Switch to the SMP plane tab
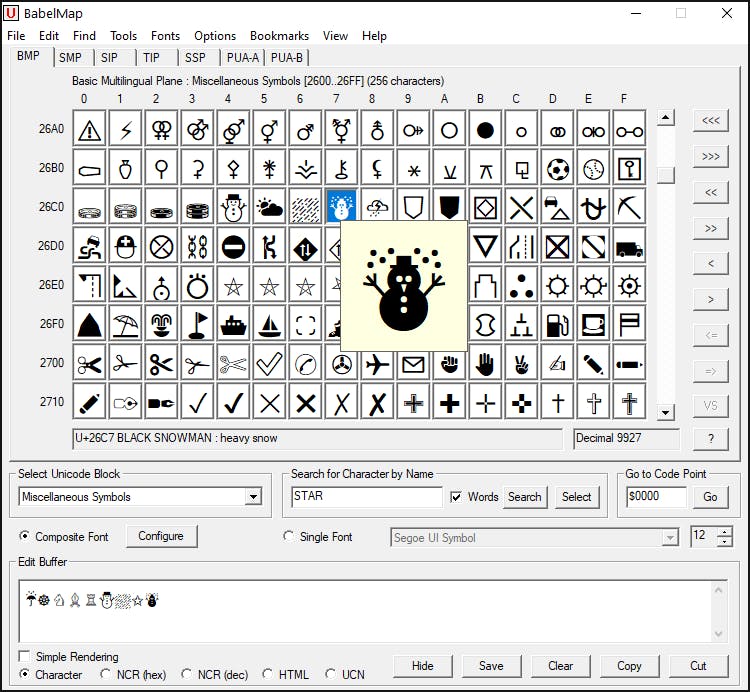The height and width of the screenshot is (692, 750). [x=70, y=58]
